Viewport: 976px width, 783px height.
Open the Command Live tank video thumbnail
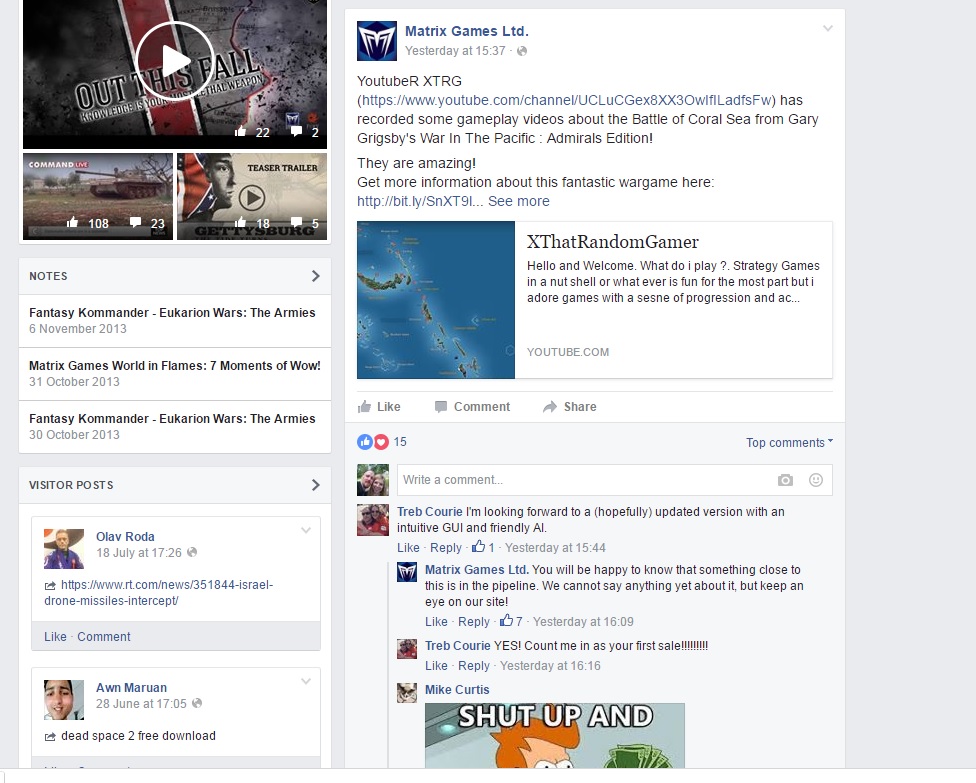(x=98, y=196)
